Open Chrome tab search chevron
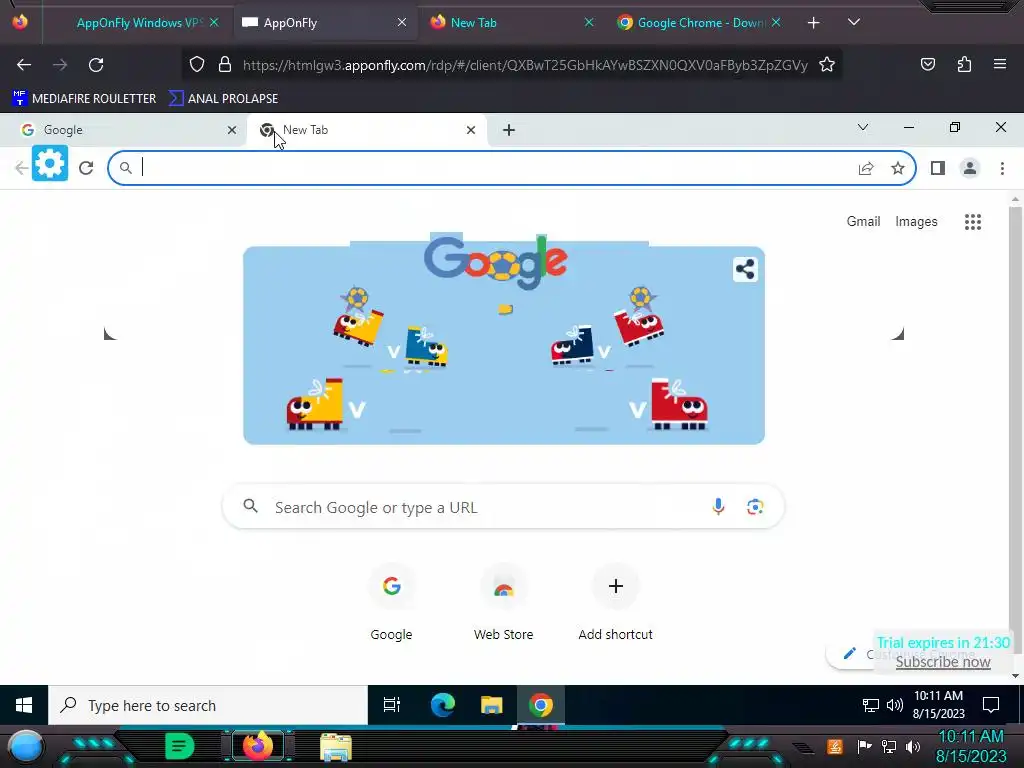 tap(863, 127)
